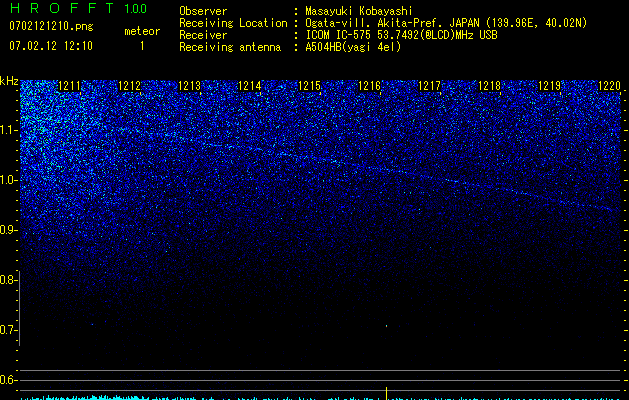This screenshot has height=400, width=629.
Task: Click time marker 1219
Action: click(549, 86)
